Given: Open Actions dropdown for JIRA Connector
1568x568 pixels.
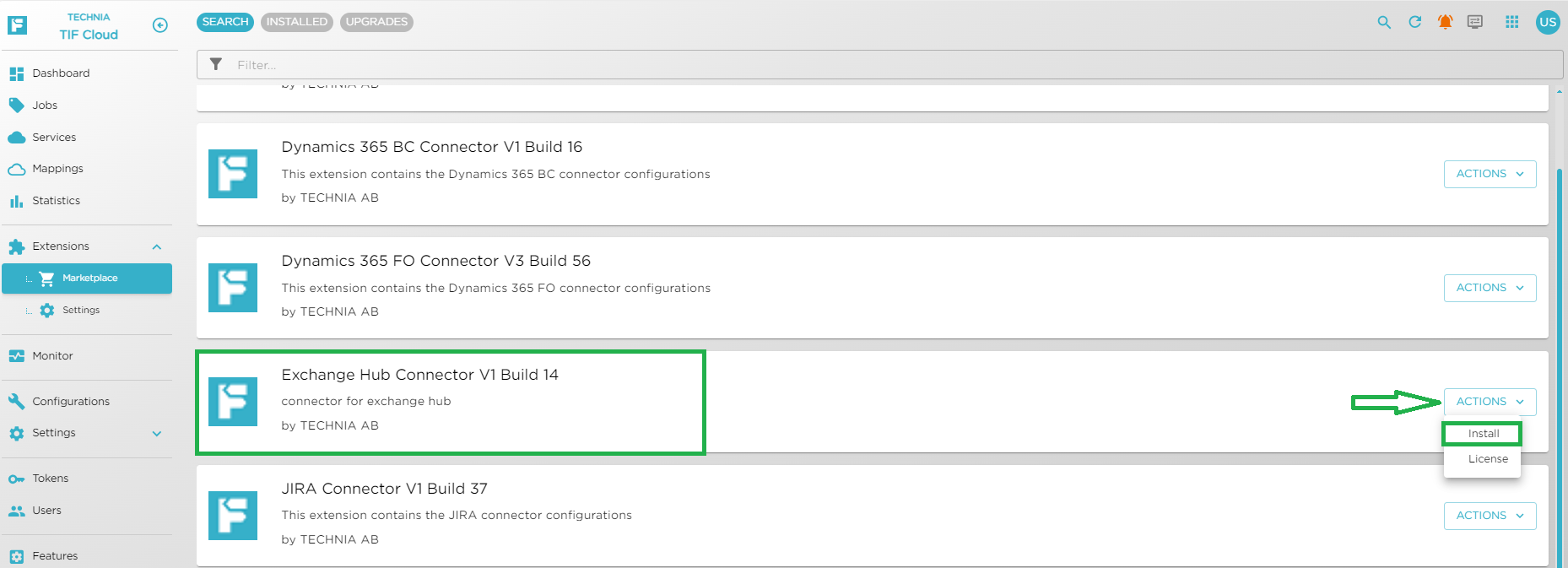Looking at the screenshot, I should [1490, 516].
